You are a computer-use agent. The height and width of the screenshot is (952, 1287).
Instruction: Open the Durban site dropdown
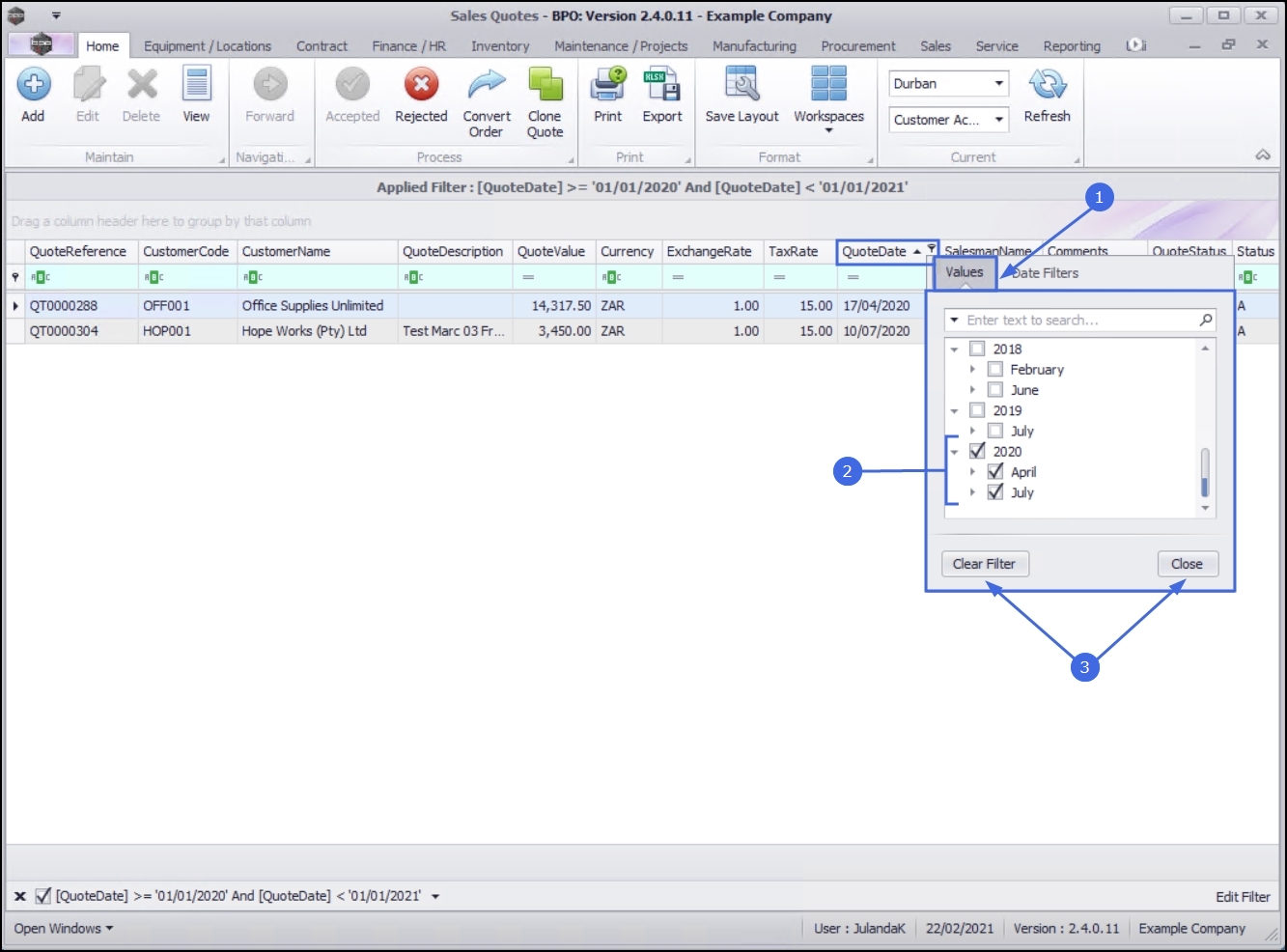tap(998, 84)
